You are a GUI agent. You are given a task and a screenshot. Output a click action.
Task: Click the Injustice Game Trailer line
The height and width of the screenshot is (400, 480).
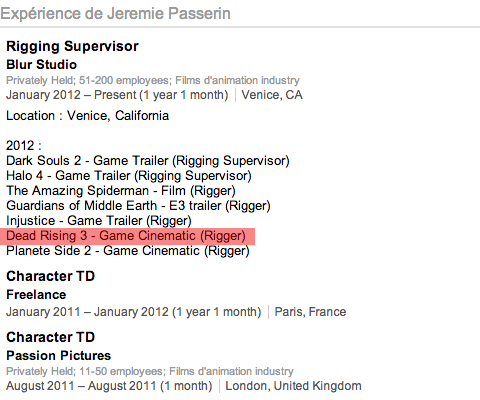(x=99, y=221)
